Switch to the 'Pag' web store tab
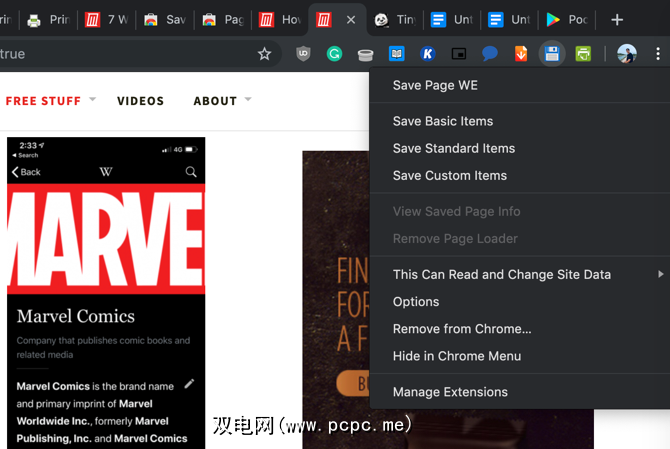The height and width of the screenshot is (449, 670). [223, 20]
